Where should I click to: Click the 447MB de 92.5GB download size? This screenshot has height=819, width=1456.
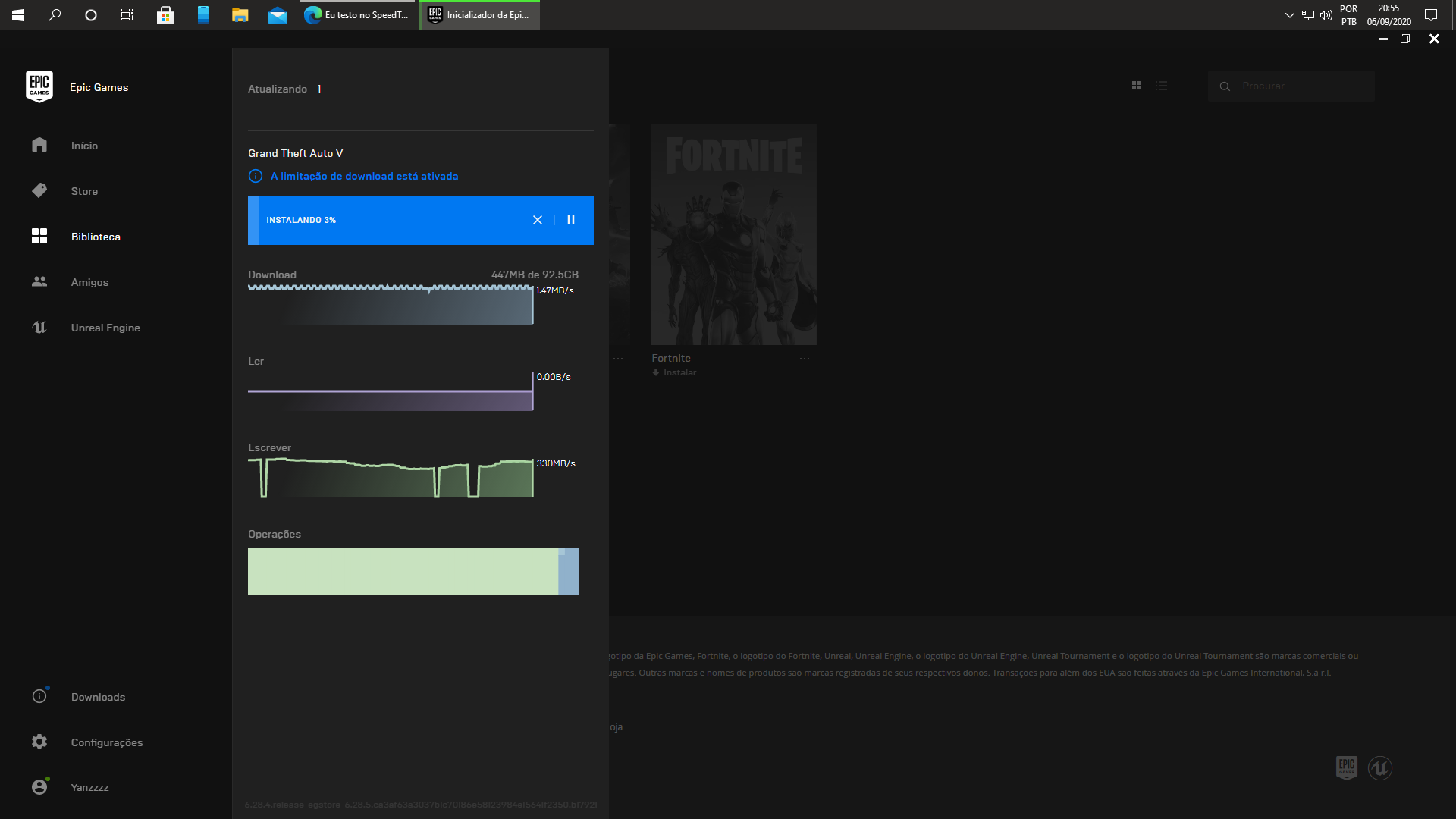[535, 275]
